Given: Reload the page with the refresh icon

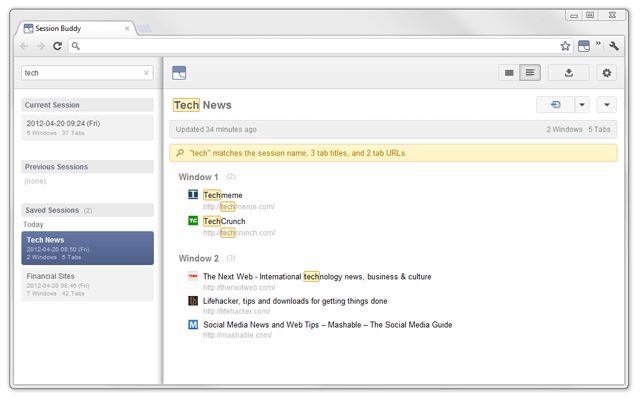Looking at the screenshot, I should tap(57, 46).
